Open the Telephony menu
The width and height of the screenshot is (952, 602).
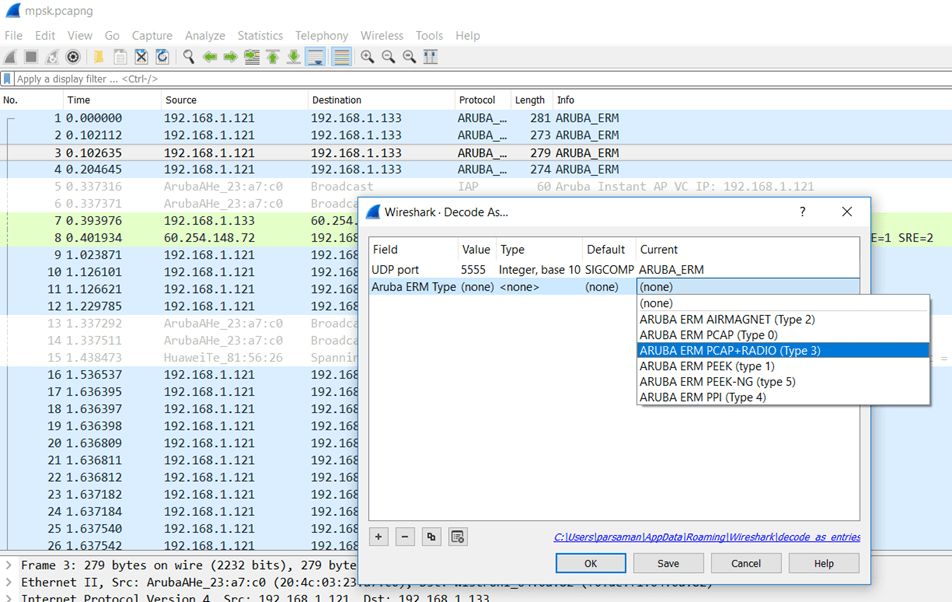pos(321,35)
